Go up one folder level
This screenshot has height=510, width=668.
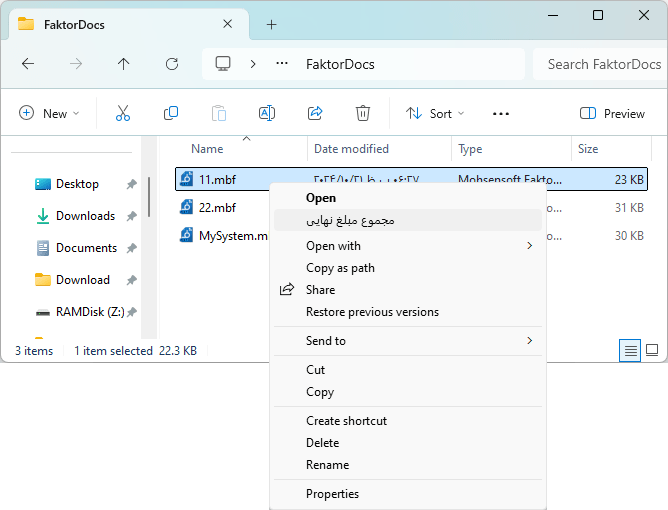pyautogui.click(x=124, y=64)
